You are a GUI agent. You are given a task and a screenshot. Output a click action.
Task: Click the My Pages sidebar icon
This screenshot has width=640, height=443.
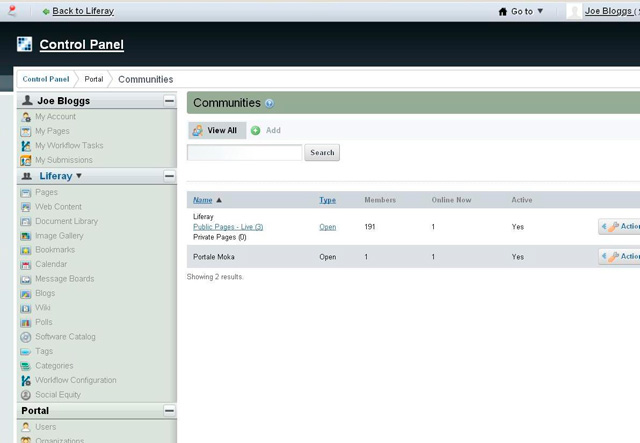click(x=26, y=131)
